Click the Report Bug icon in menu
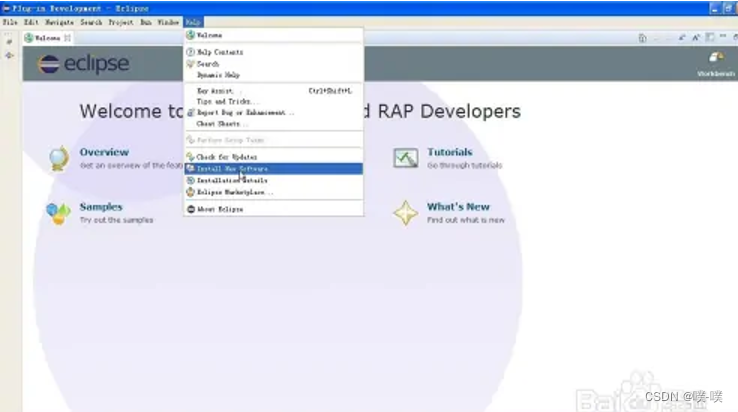Image resolution: width=738 pixels, height=412 pixels. [x=191, y=113]
